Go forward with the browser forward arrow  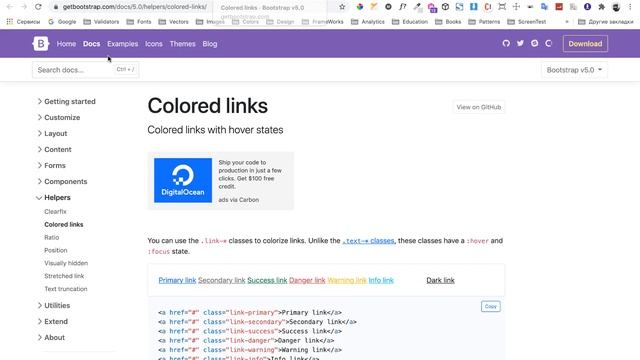point(24,7)
